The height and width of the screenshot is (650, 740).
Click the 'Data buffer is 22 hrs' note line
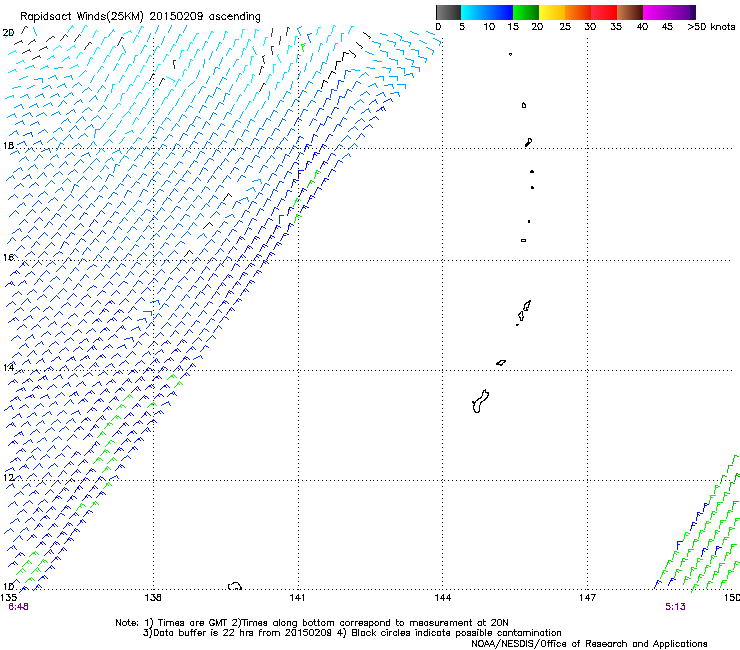coord(352,633)
